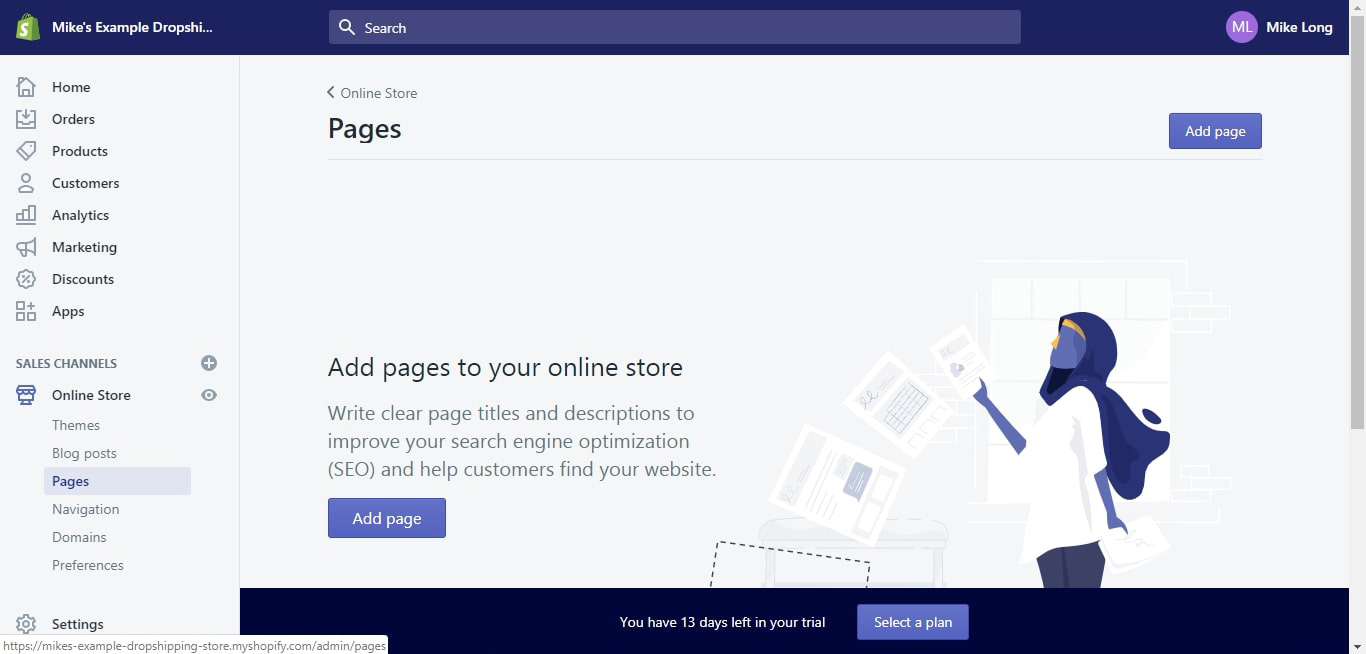Viewport: 1366px width, 654px height.
Task: Click inside the Search field
Action: pos(675,27)
